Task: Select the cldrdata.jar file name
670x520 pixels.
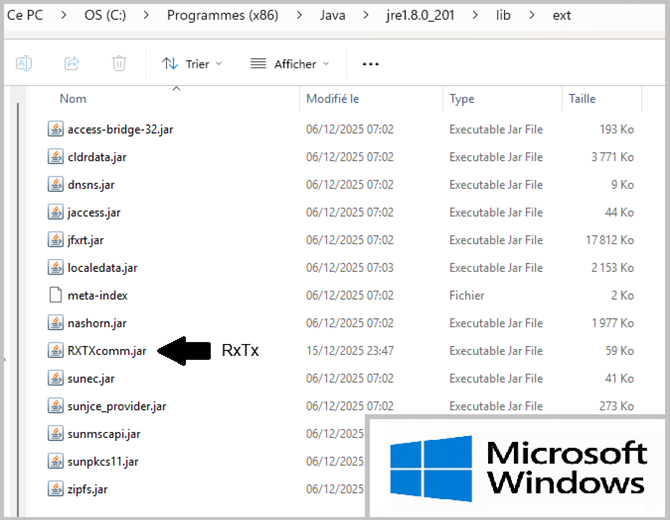Action: [97, 157]
